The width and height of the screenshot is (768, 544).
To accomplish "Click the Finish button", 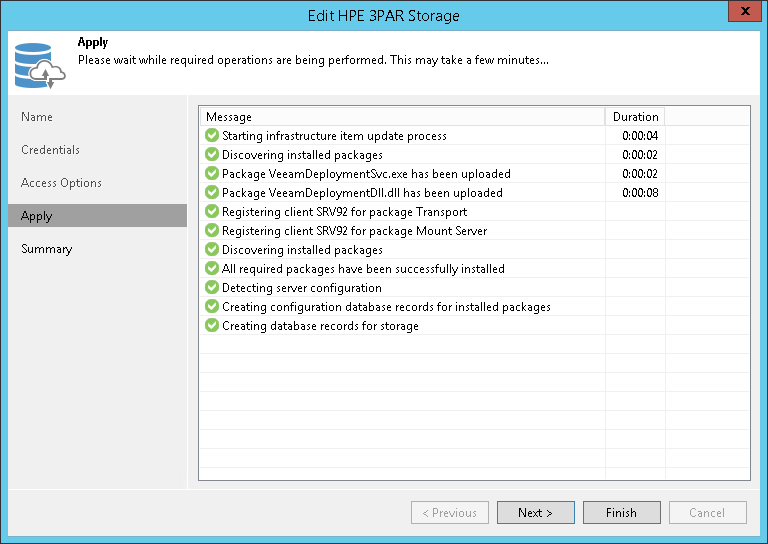I will (621, 513).
